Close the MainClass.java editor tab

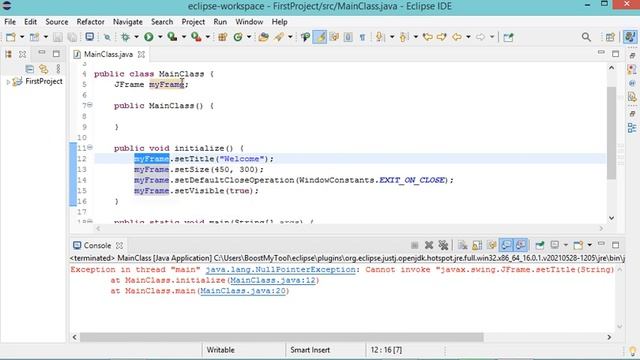(x=141, y=54)
